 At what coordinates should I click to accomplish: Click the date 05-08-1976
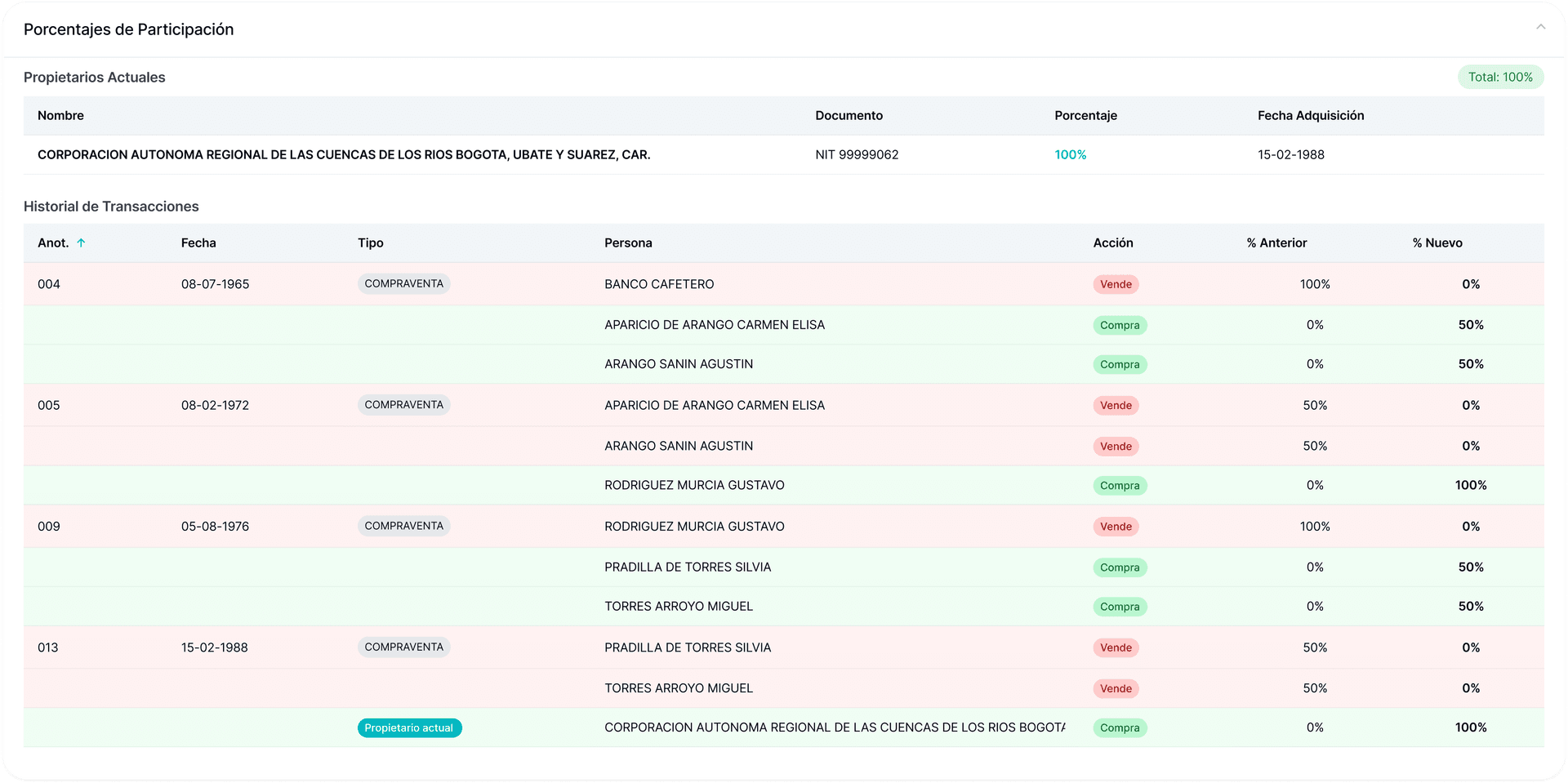click(215, 527)
